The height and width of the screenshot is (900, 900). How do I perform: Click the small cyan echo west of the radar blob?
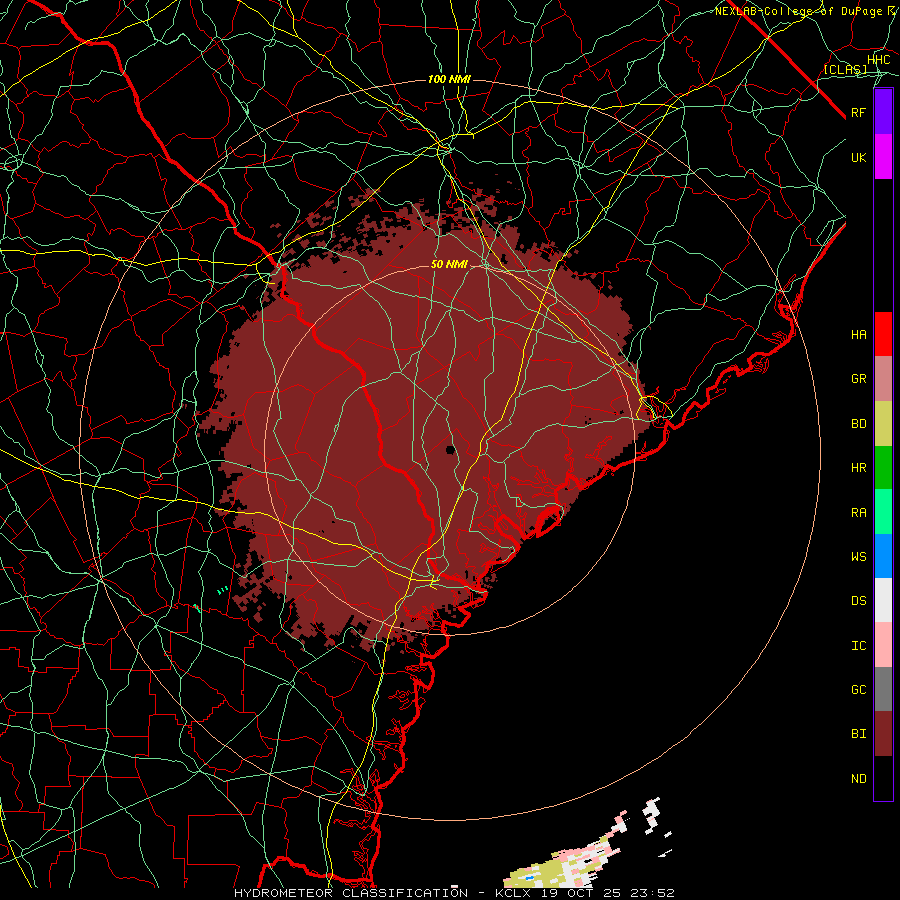[222, 589]
